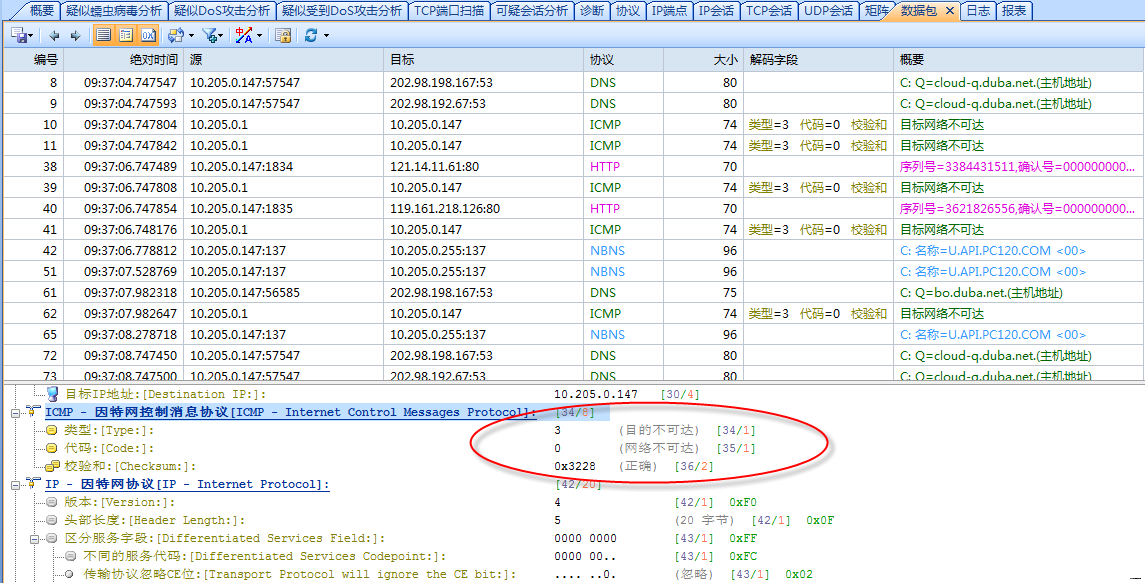Screen dimensions: 1145x583
Task: Click the add filter funnel icon
Action: (x=209, y=35)
